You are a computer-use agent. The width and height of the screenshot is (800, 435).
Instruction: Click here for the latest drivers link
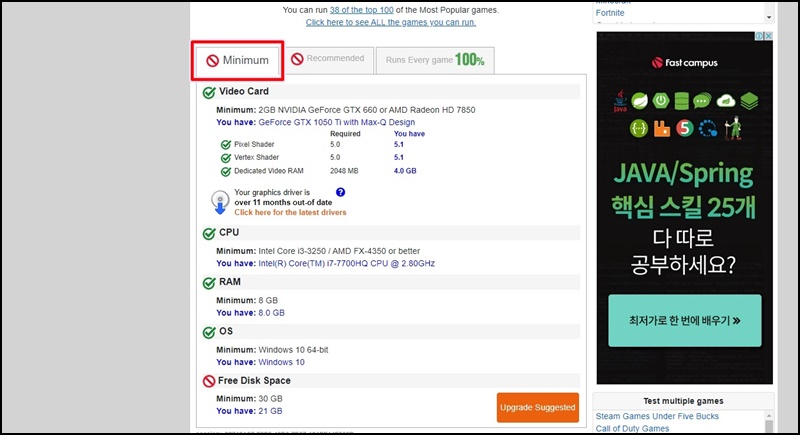[290, 213]
